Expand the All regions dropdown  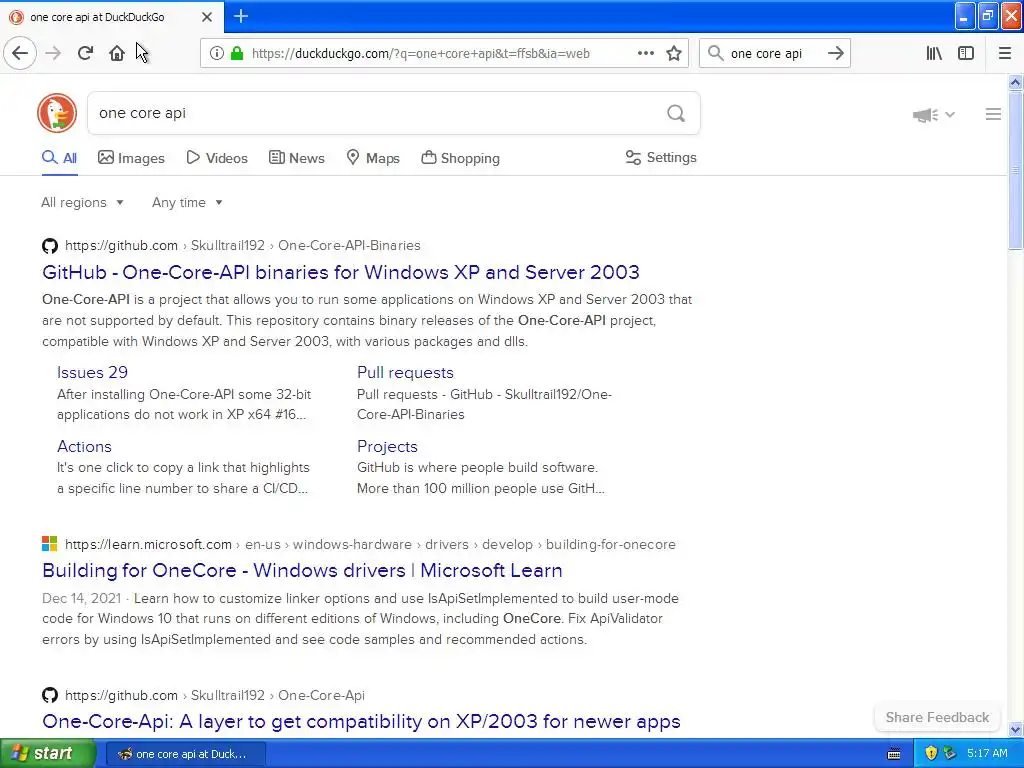82,202
